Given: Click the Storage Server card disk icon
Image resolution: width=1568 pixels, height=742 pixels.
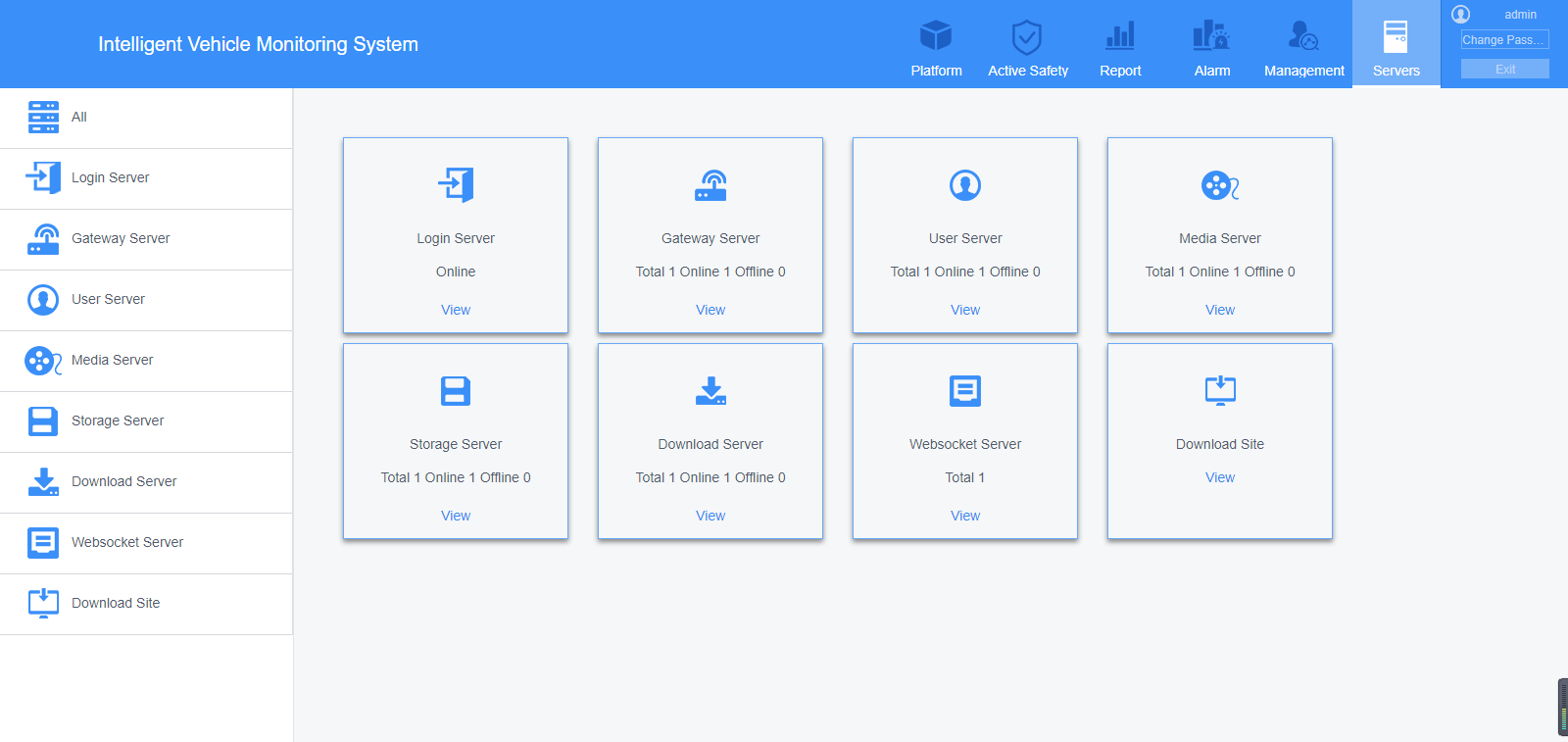Looking at the screenshot, I should [x=456, y=391].
